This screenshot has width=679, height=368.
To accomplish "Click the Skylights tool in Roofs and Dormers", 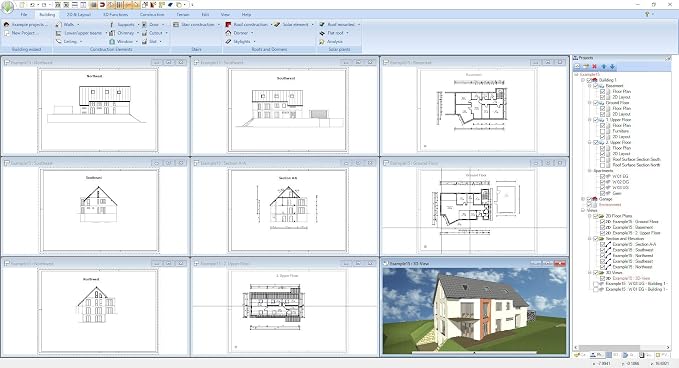I will [238, 42].
